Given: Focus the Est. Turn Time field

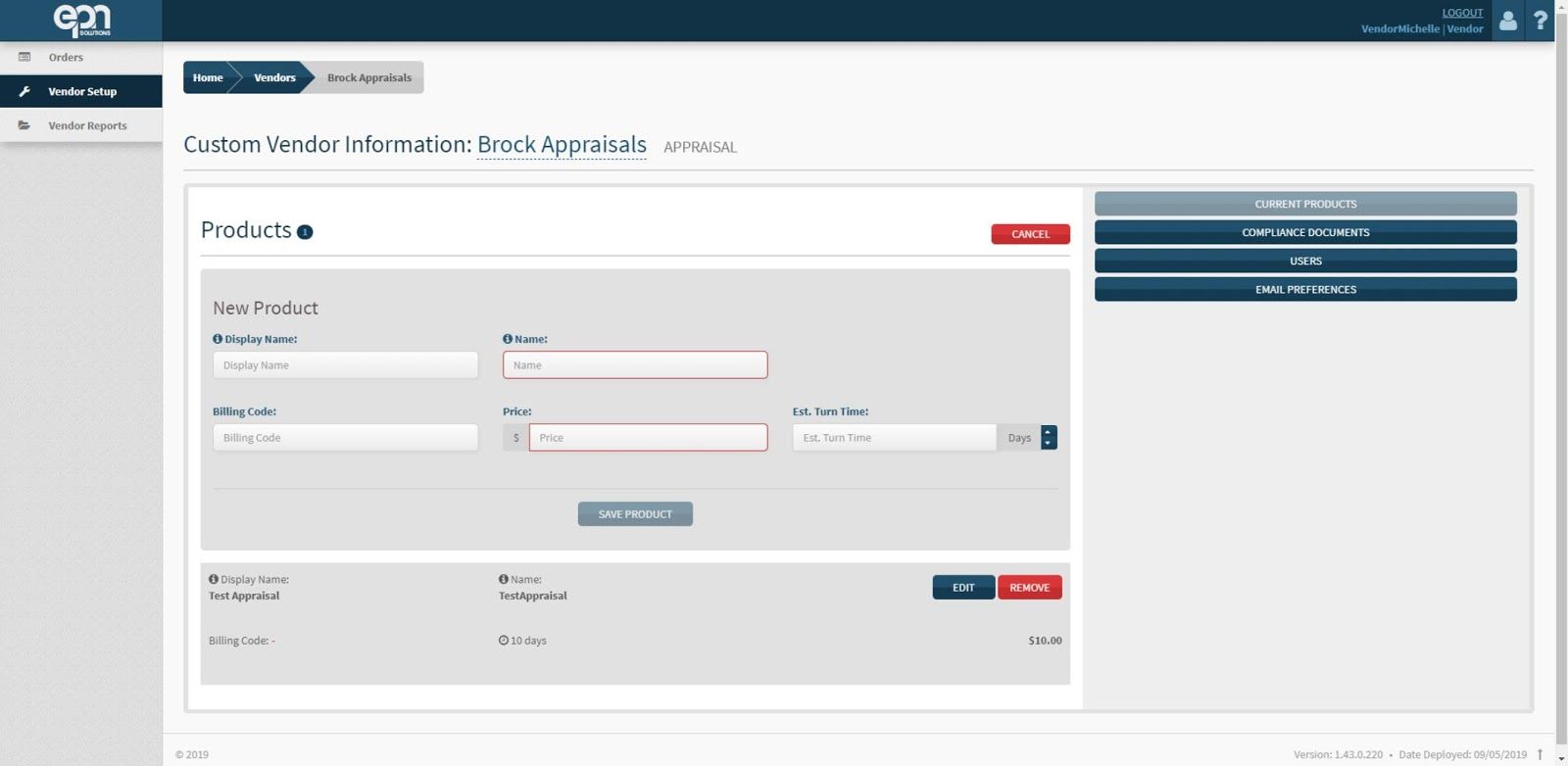Looking at the screenshot, I should click(894, 438).
